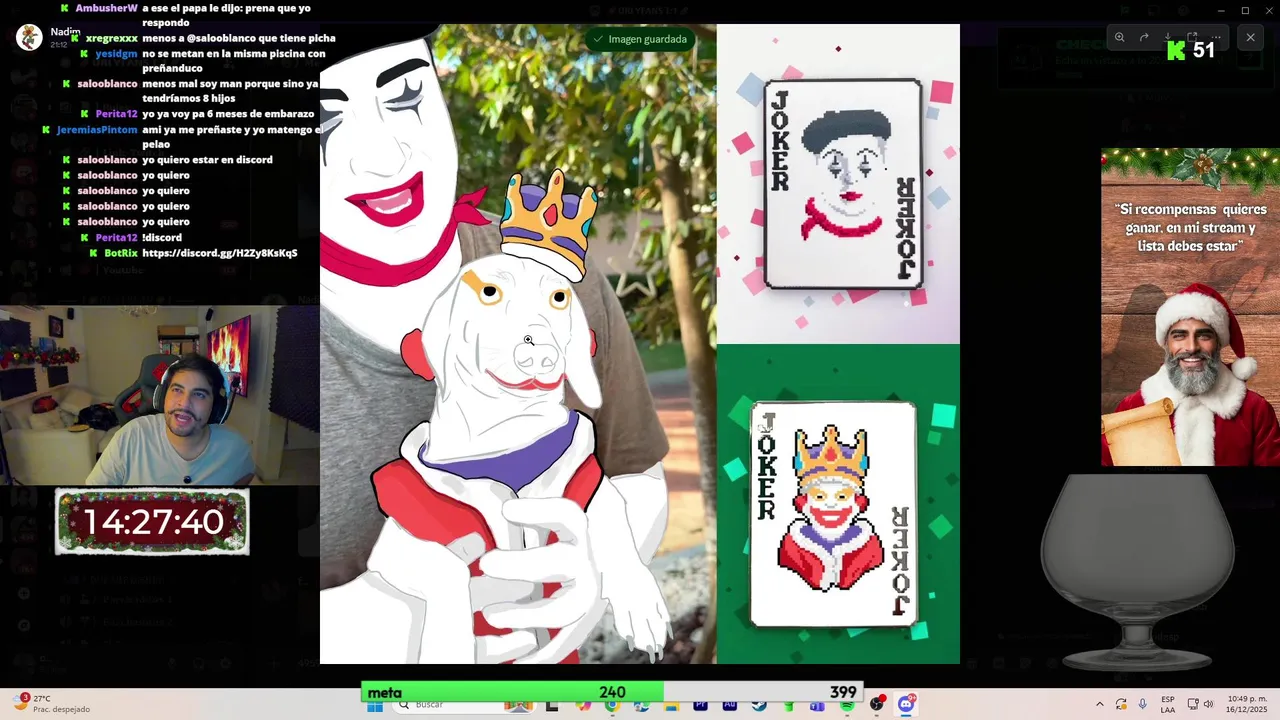
Task: Open Spotify from the taskbar
Action: pos(847,705)
